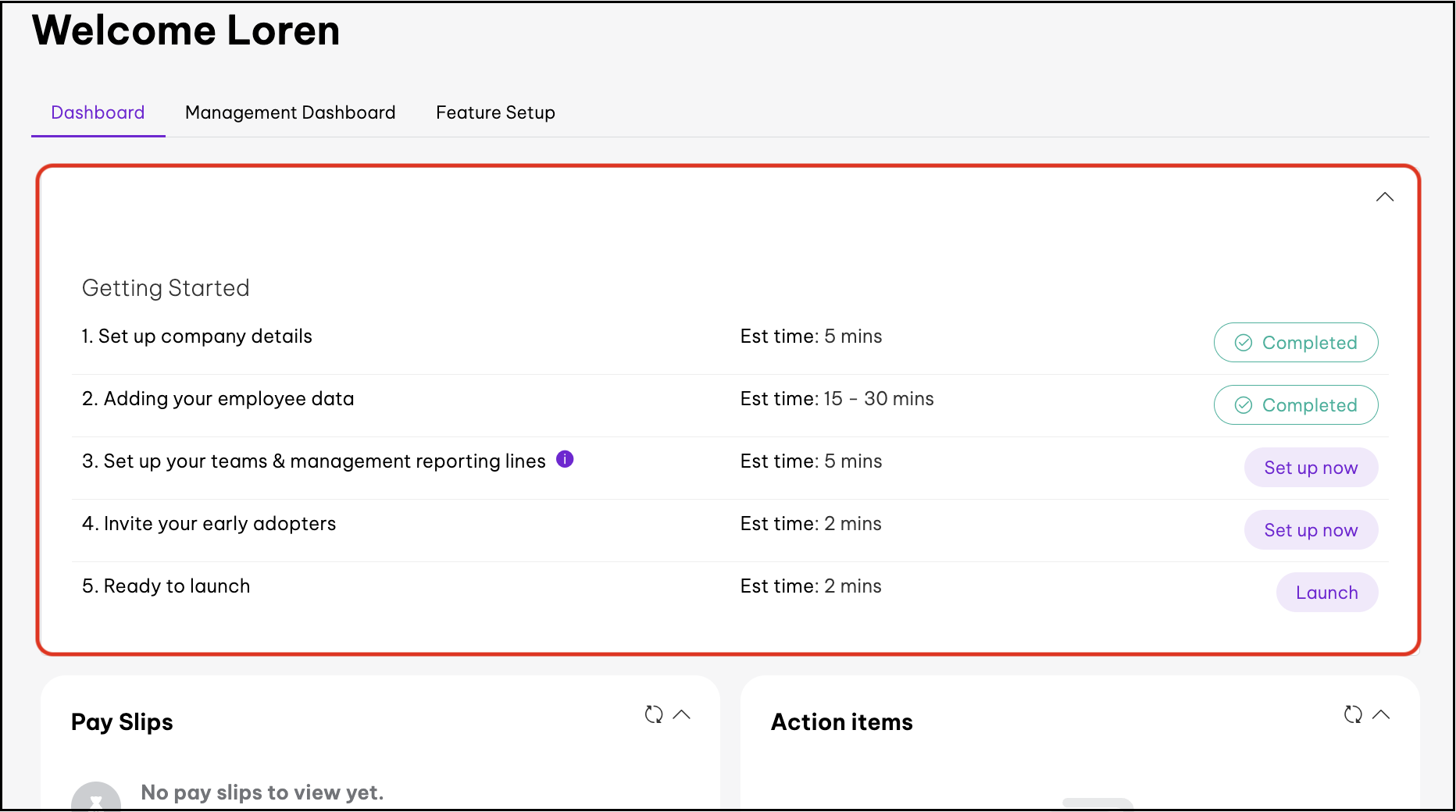The height and width of the screenshot is (812, 1456).
Task: Open the Feature Setup tab
Action: pos(495,112)
